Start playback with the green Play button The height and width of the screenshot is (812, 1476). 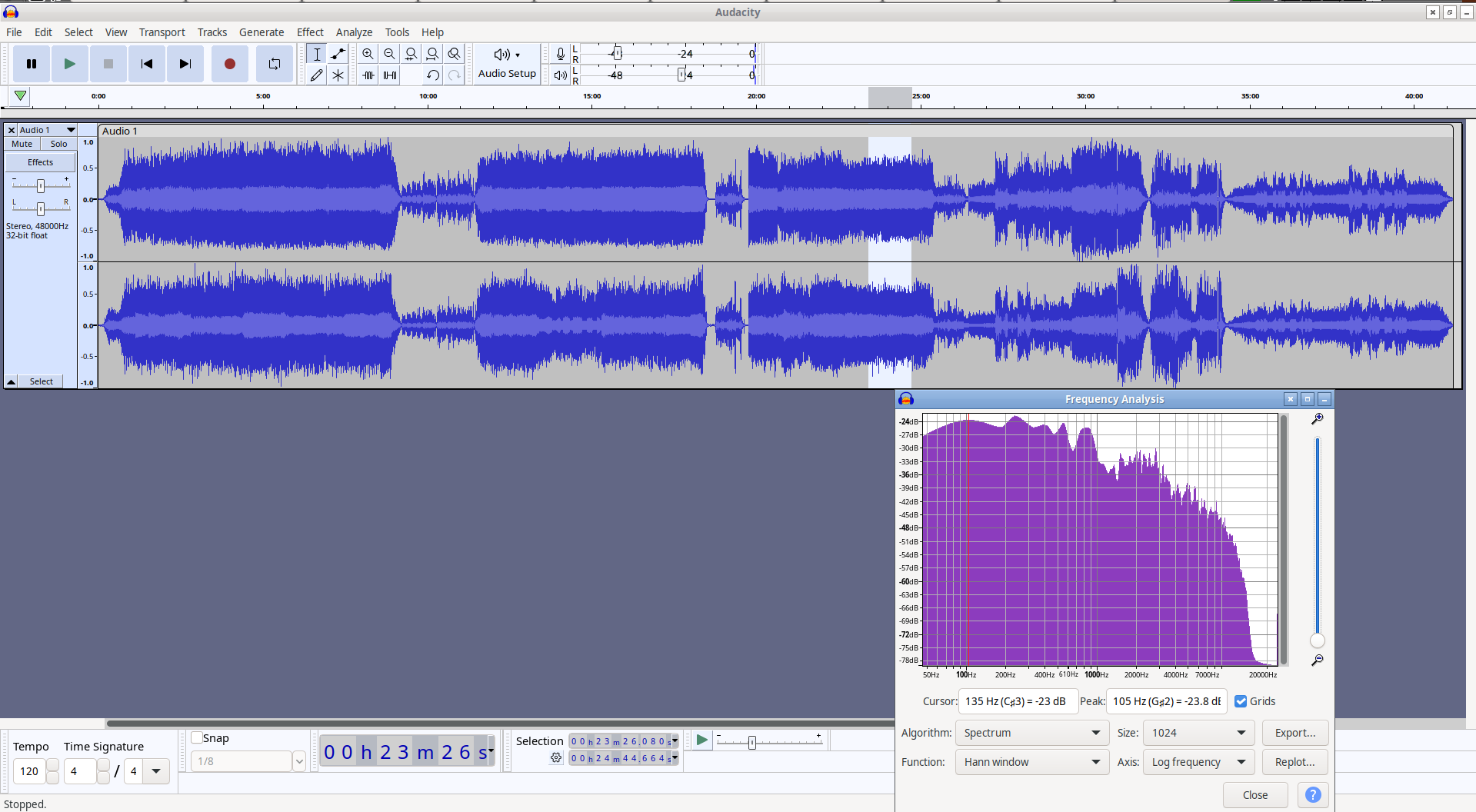(70, 64)
